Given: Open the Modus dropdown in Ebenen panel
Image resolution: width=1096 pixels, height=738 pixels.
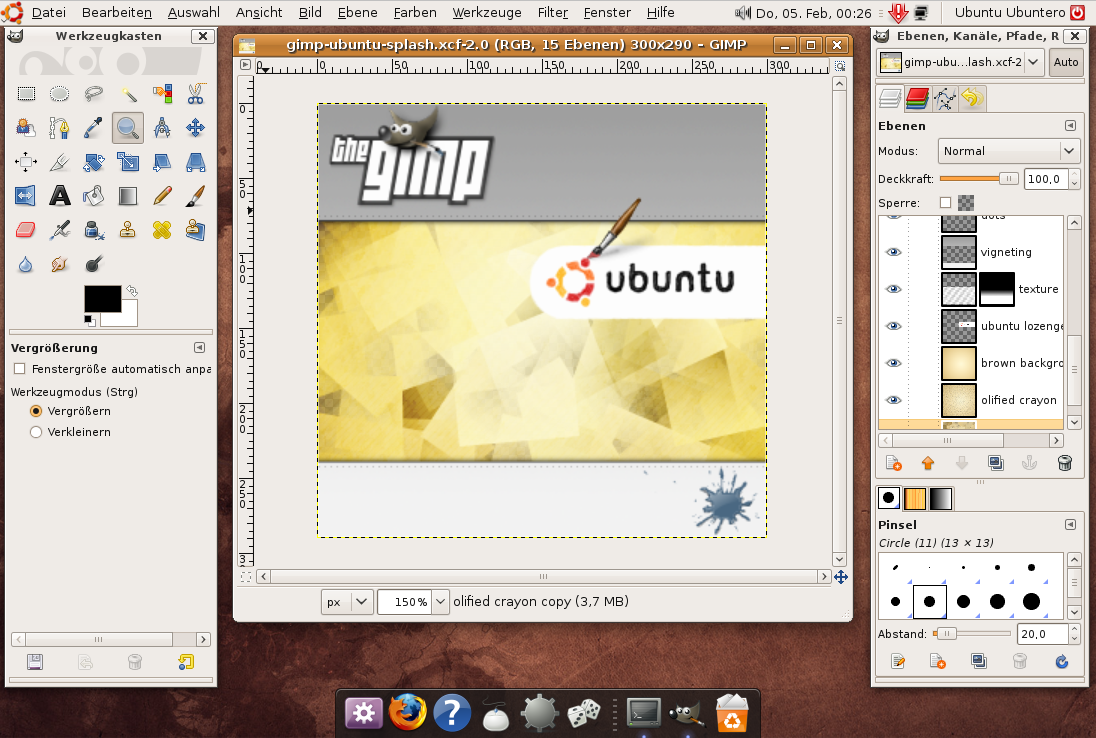Looking at the screenshot, I should (x=1008, y=151).
